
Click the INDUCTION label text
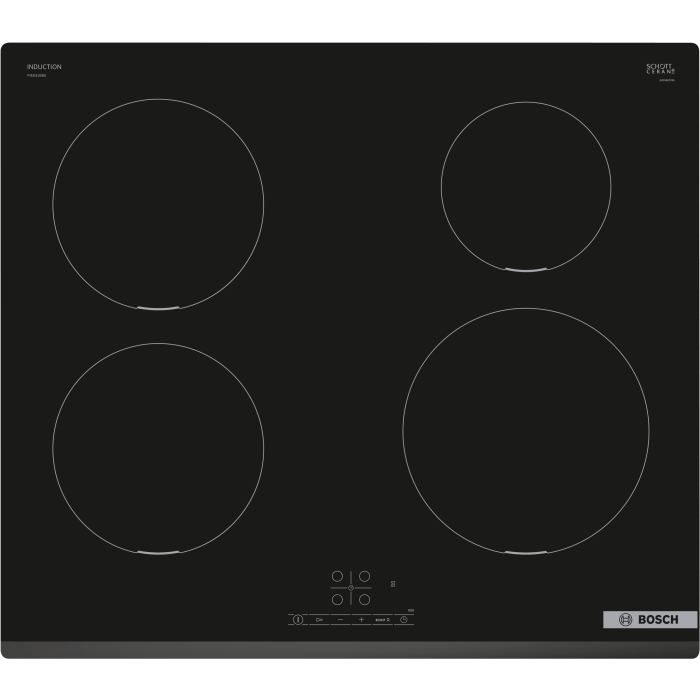click(x=44, y=67)
